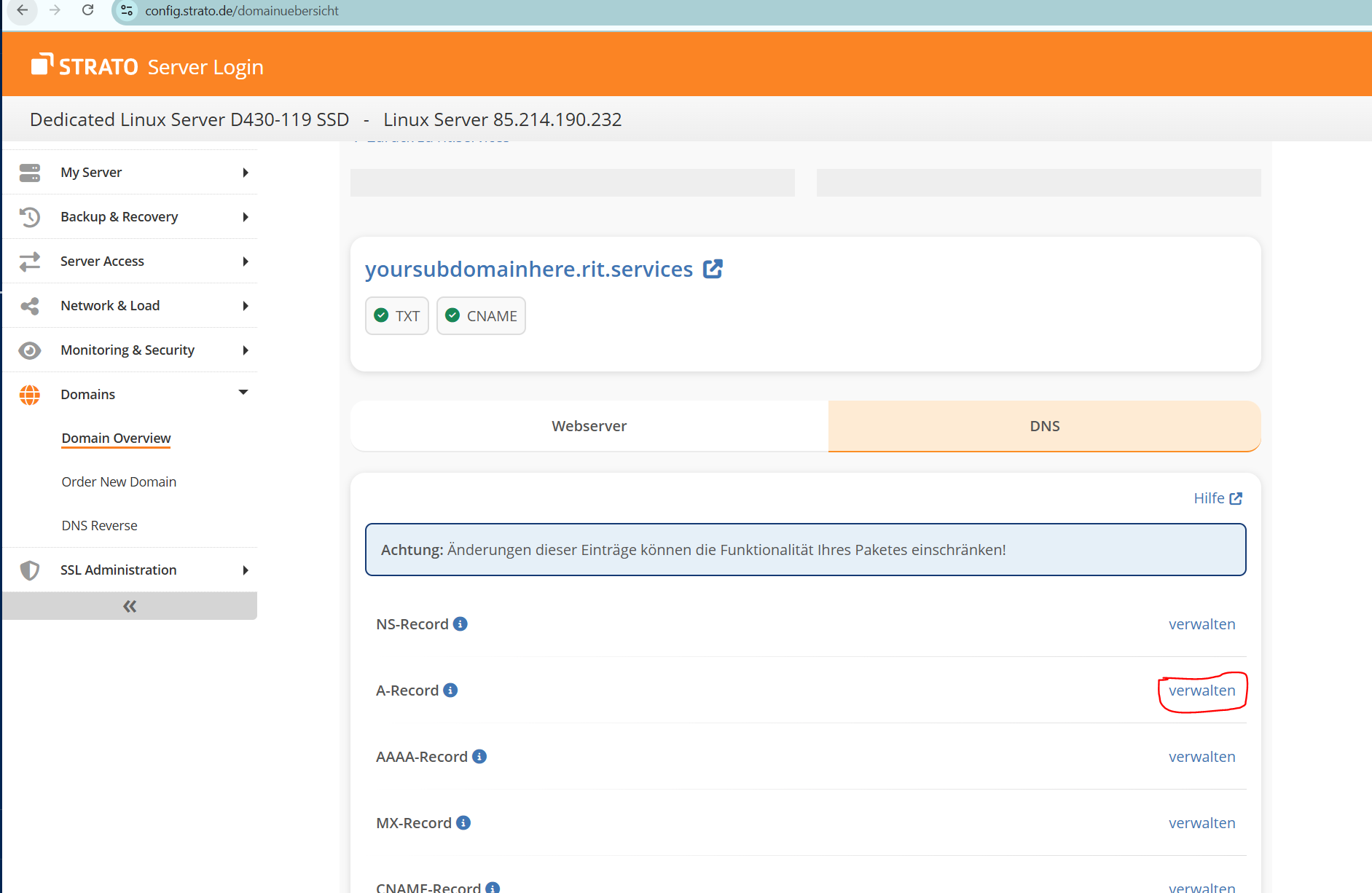
Task: Click the CNAME status badge
Action: coord(481,316)
